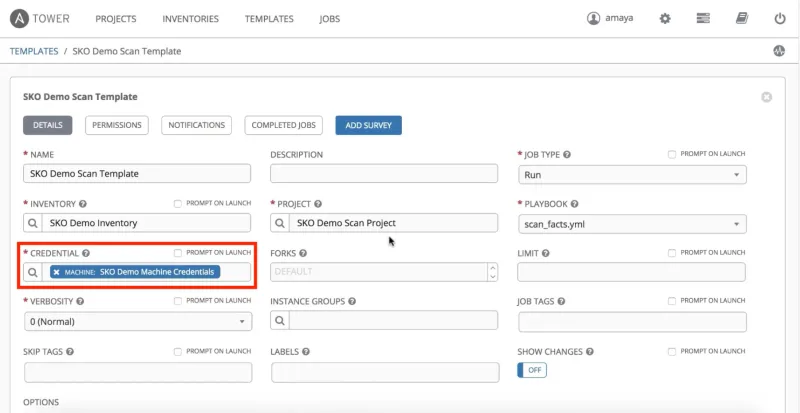The width and height of the screenshot is (800, 413).
Task: Enable Prompt on Launch for Credential
Action: [178, 253]
